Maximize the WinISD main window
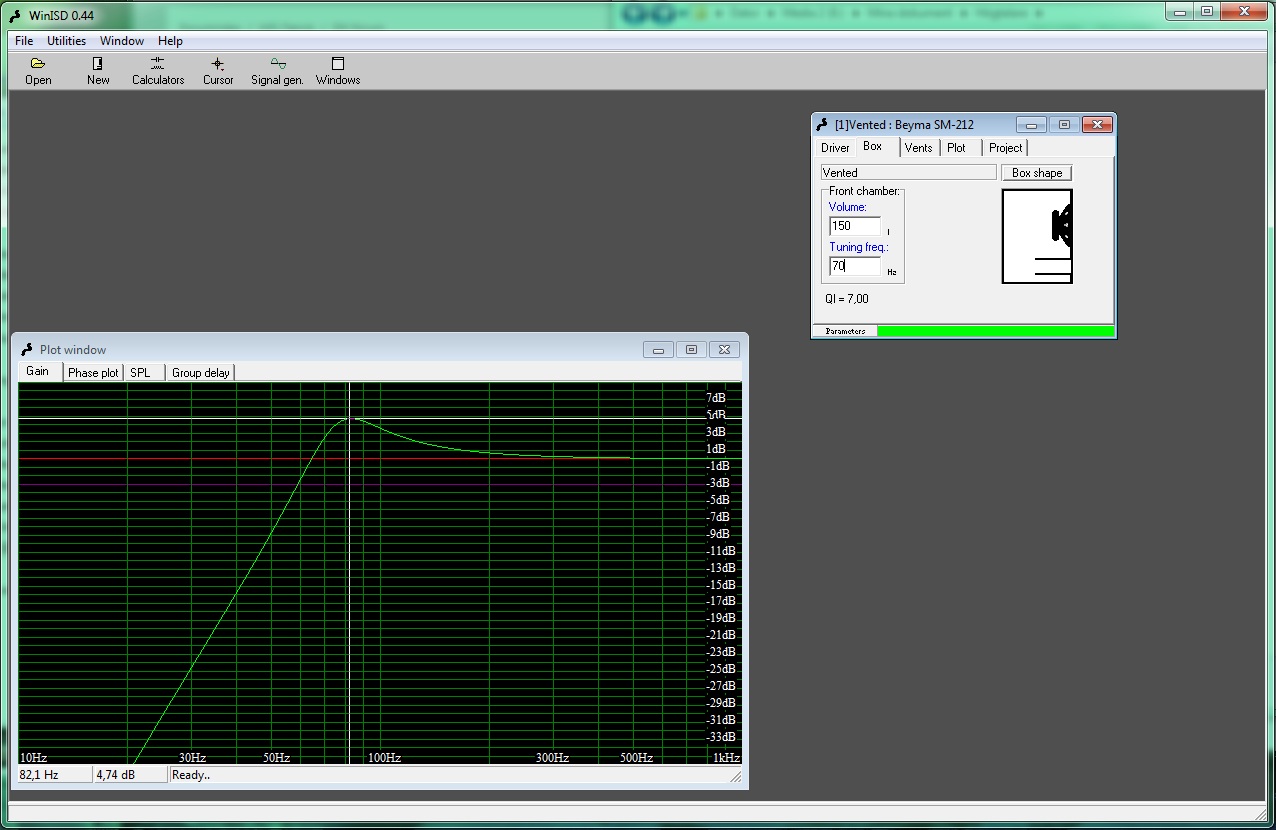The image size is (1276, 830). [1207, 11]
